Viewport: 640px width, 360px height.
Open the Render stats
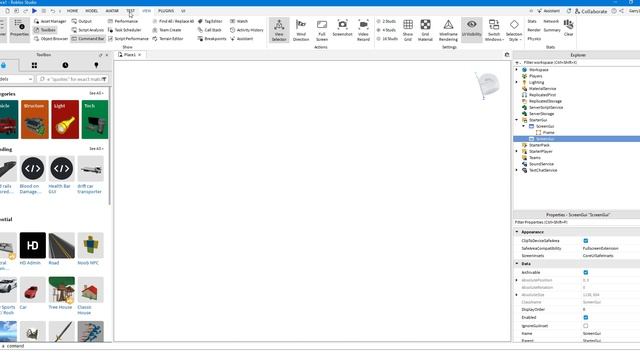click(533, 30)
